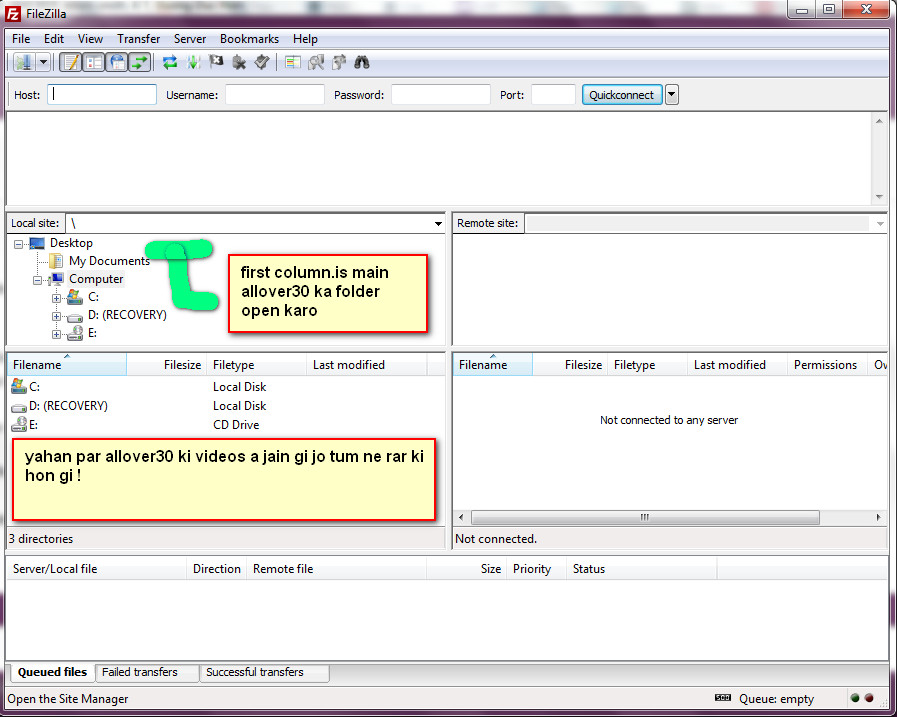The image size is (897, 717).
Task: Sort local files by Last modified column
Action: pos(367,365)
